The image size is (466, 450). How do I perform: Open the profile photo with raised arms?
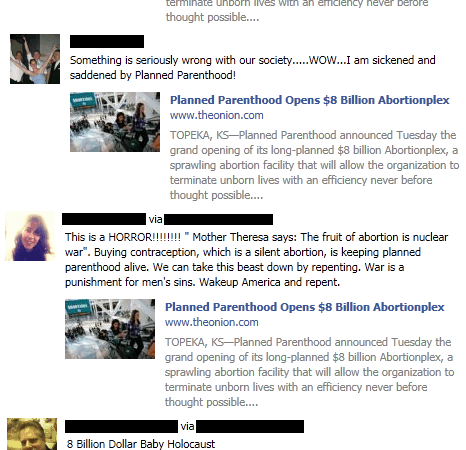tap(35, 59)
